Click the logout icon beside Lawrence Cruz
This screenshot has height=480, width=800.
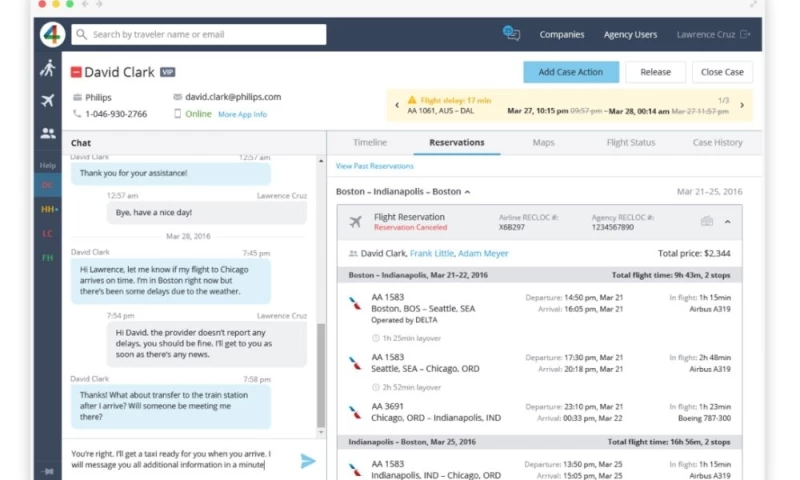[x=744, y=34]
